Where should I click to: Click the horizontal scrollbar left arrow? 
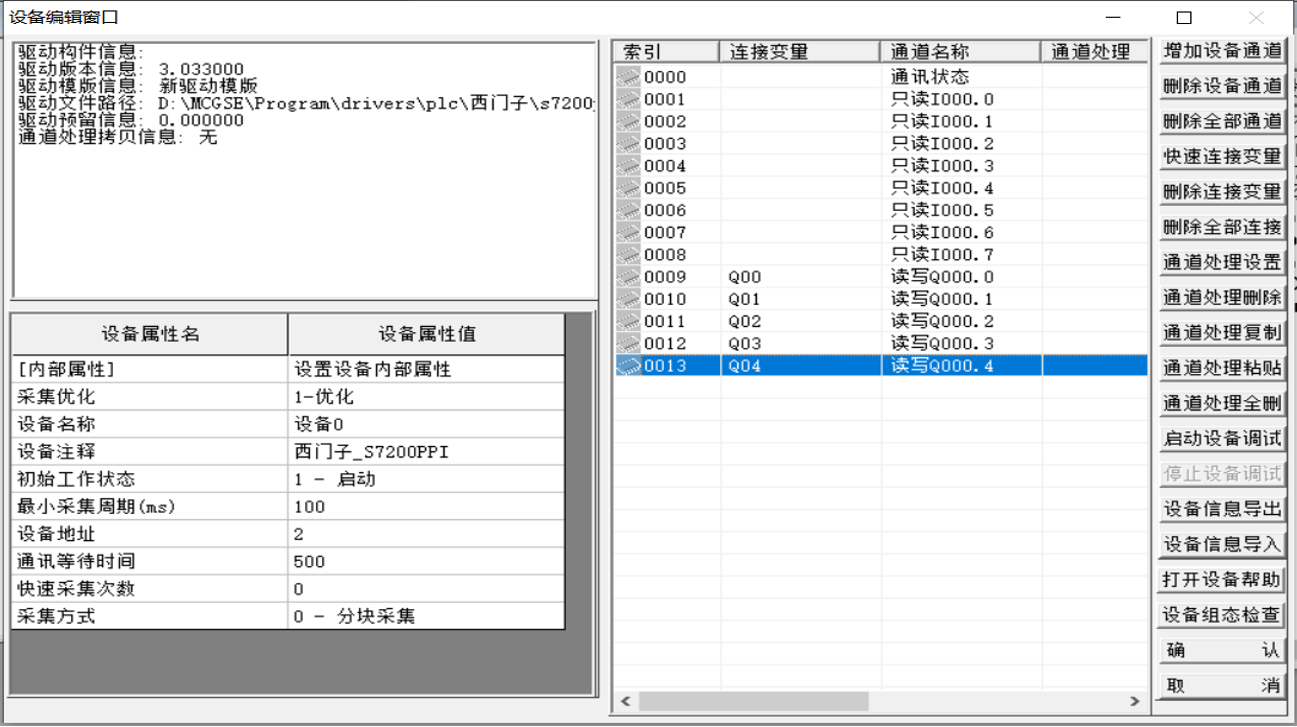(x=626, y=701)
